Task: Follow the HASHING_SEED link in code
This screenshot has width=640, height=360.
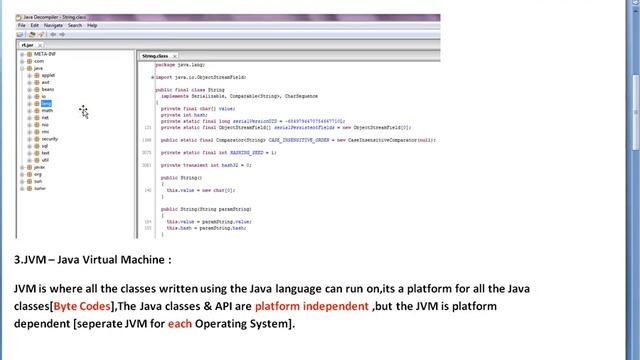Action: (247, 153)
